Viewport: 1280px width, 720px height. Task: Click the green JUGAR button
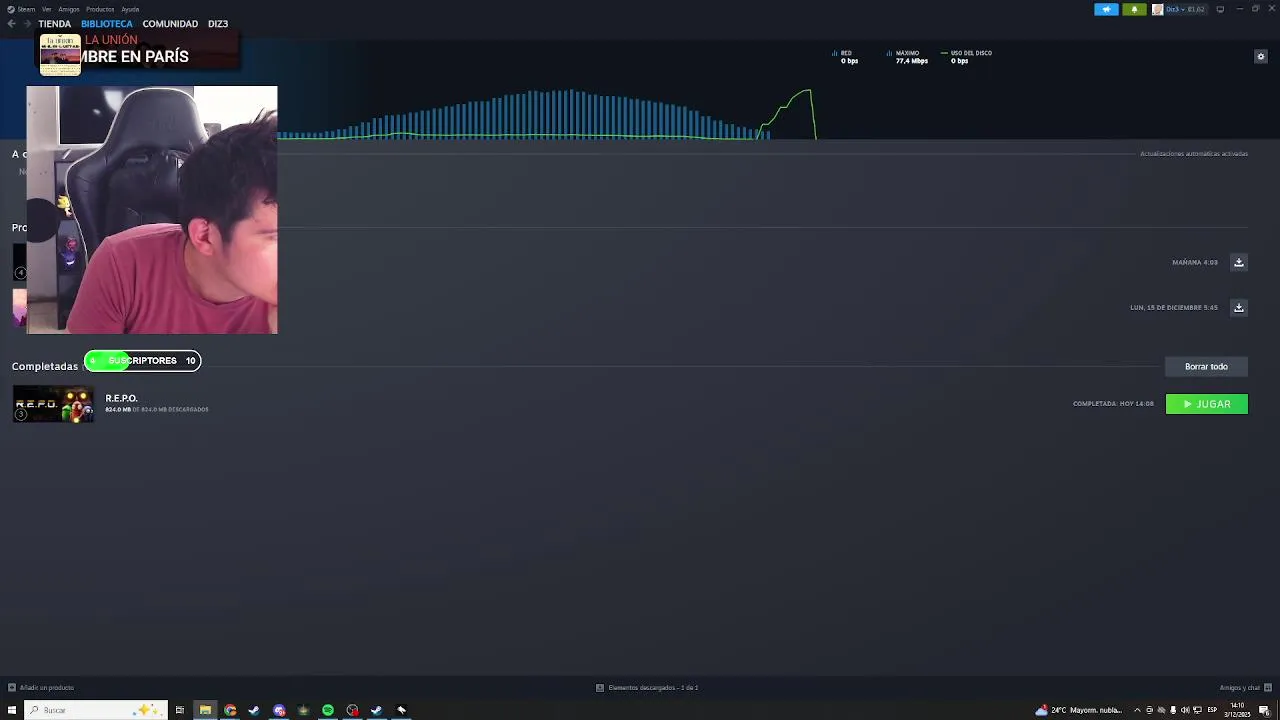(x=1206, y=404)
